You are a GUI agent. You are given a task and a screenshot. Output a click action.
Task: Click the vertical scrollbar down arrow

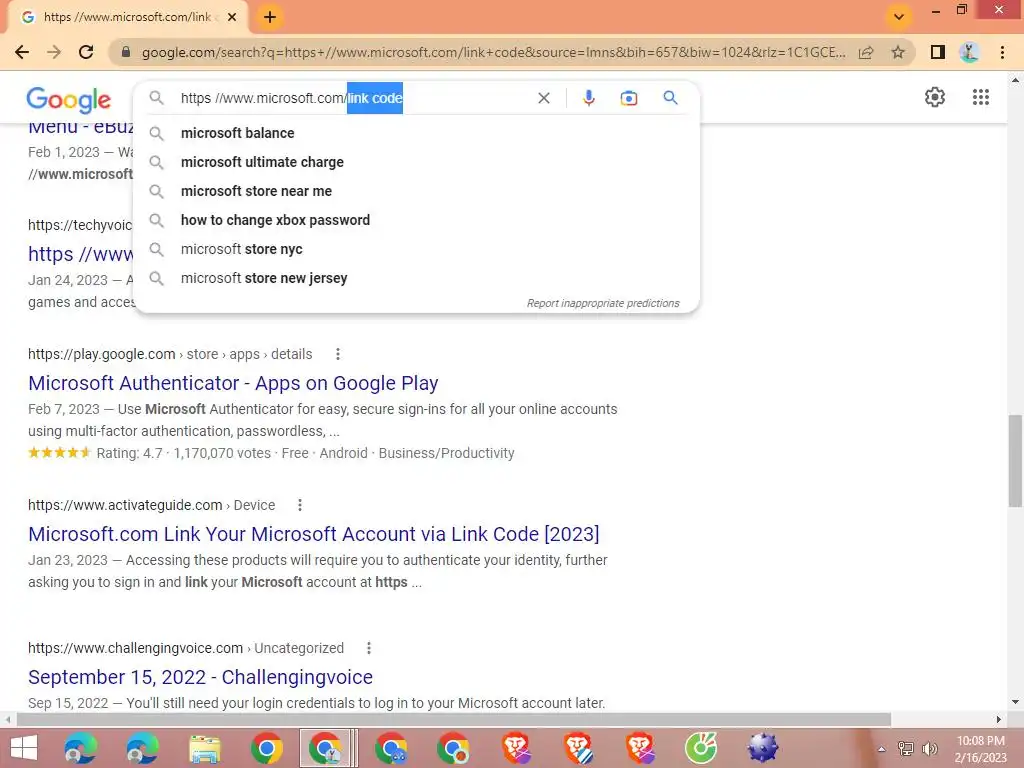point(1015,703)
